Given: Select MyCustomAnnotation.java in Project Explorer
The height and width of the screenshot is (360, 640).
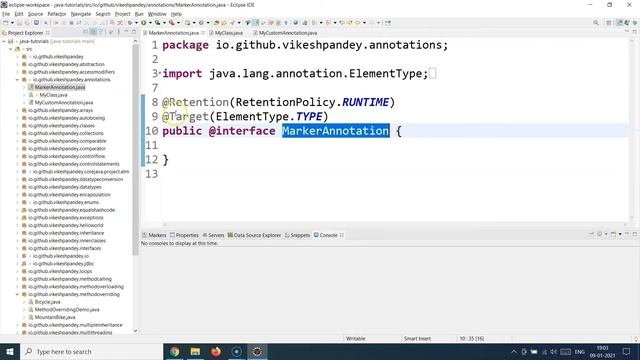Looking at the screenshot, I should pyautogui.click(x=64, y=102).
